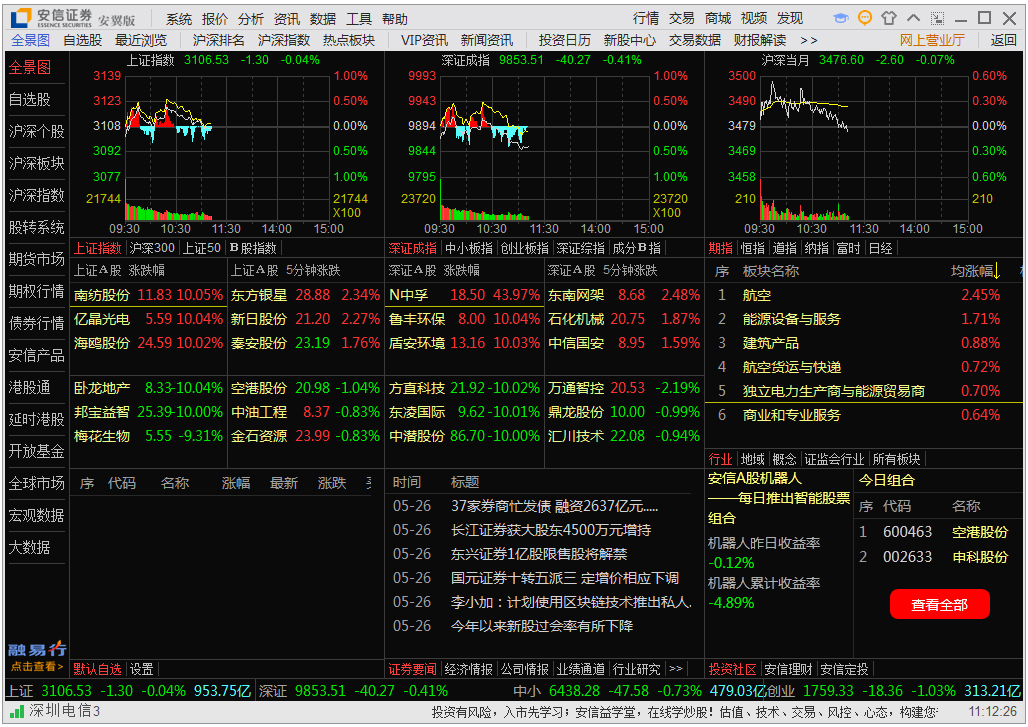
Task: Open the orange chat bubble icon
Action: 865,18
